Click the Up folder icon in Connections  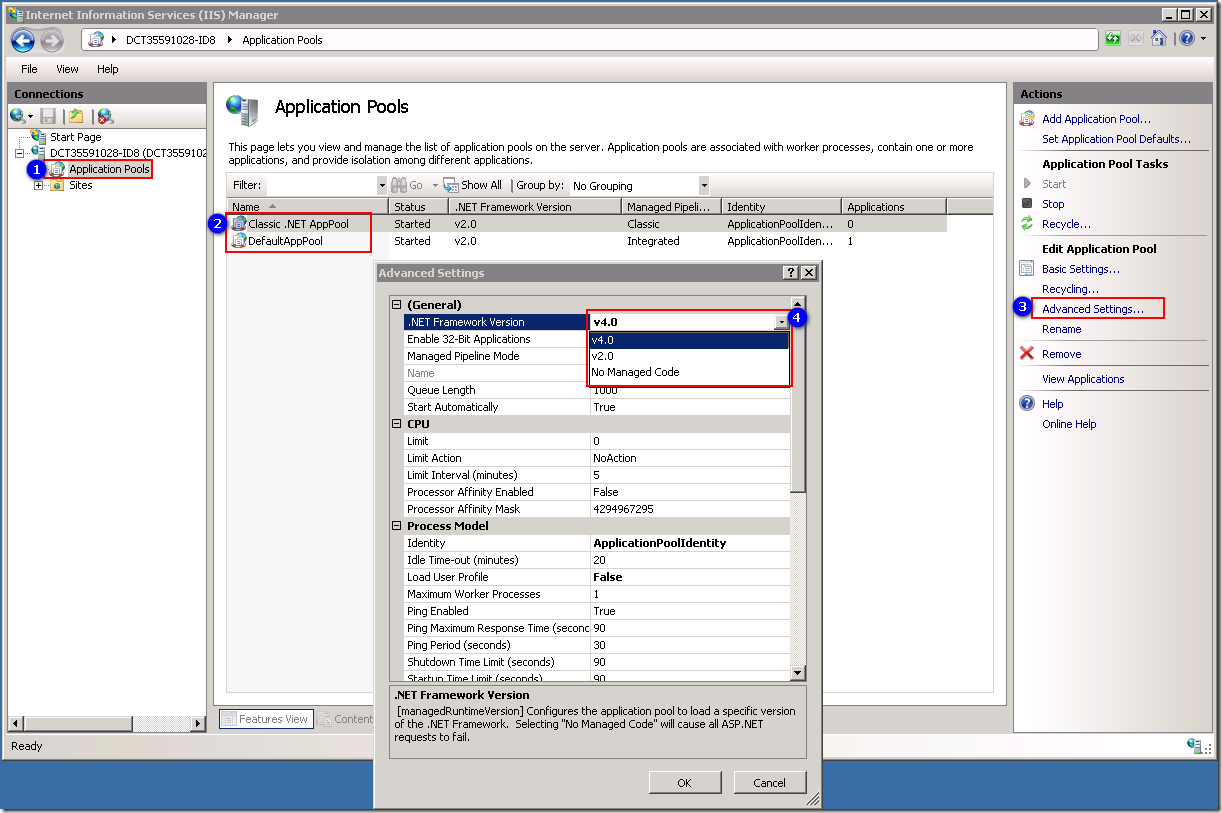pos(76,116)
